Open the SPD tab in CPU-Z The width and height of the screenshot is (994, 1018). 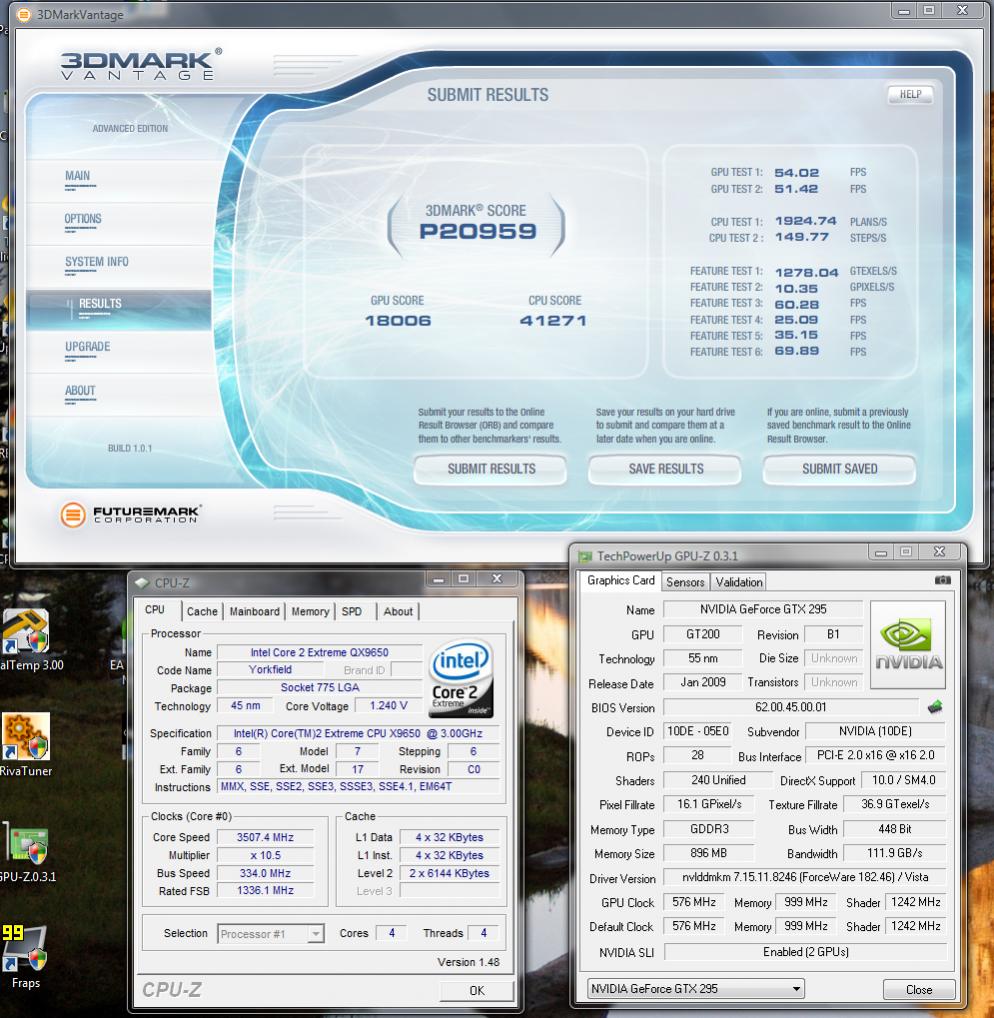352,612
